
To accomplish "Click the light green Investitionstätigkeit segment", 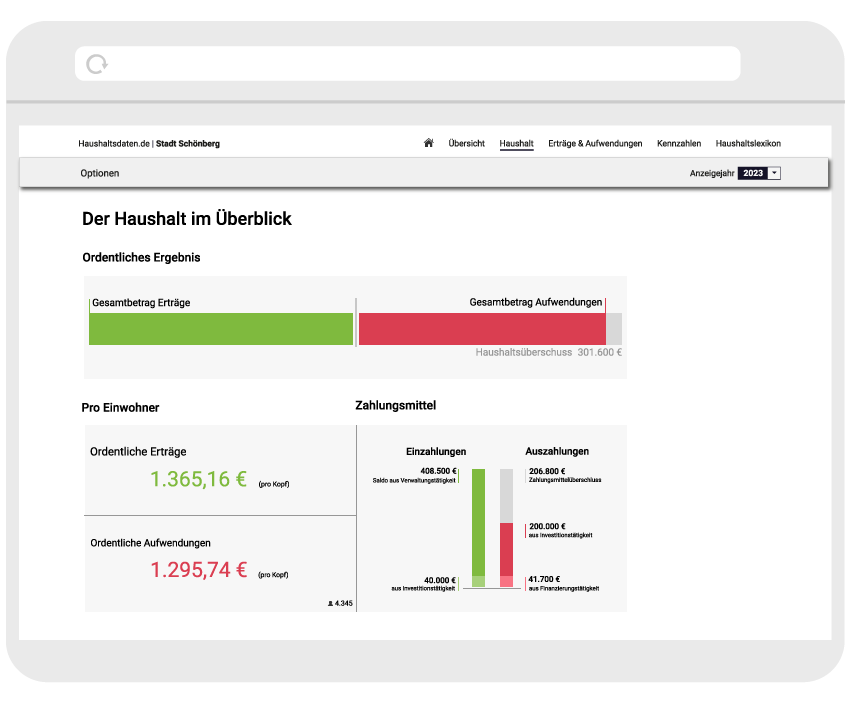I will click(478, 581).
